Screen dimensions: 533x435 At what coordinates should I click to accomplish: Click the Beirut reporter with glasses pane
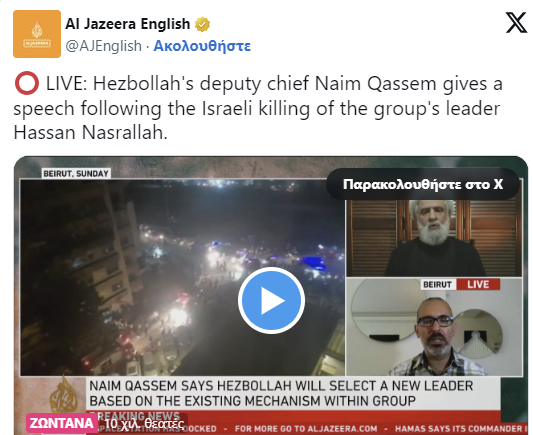[x=434, y=327]
